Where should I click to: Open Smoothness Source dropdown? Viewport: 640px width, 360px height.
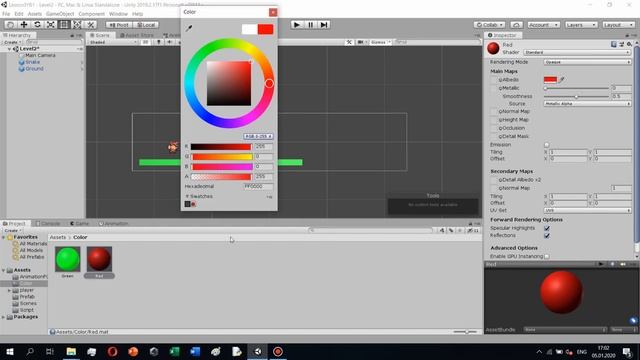tap(587, 104)
